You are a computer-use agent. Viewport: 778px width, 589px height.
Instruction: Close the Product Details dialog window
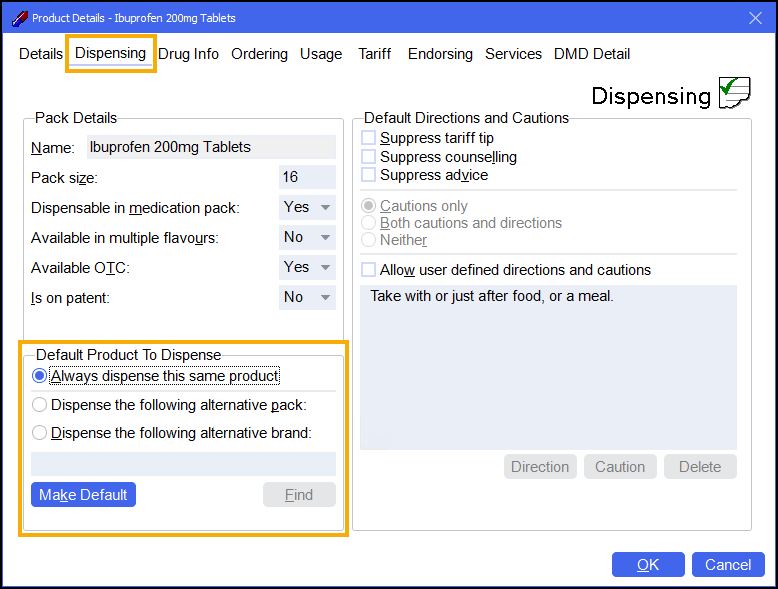pyautogui.click(x=755, y=17)
